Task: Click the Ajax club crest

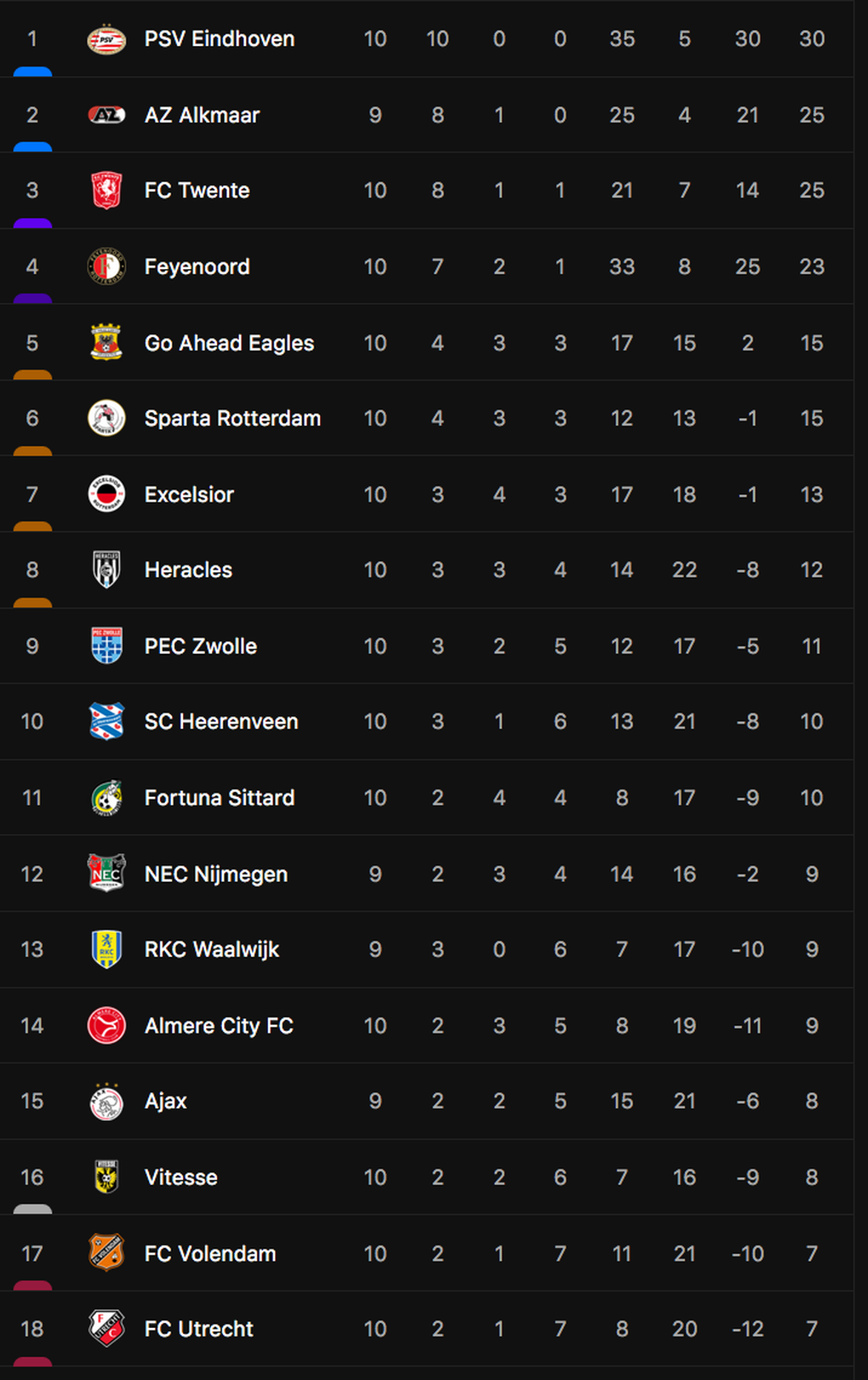Action: [x=106, y=1101]
